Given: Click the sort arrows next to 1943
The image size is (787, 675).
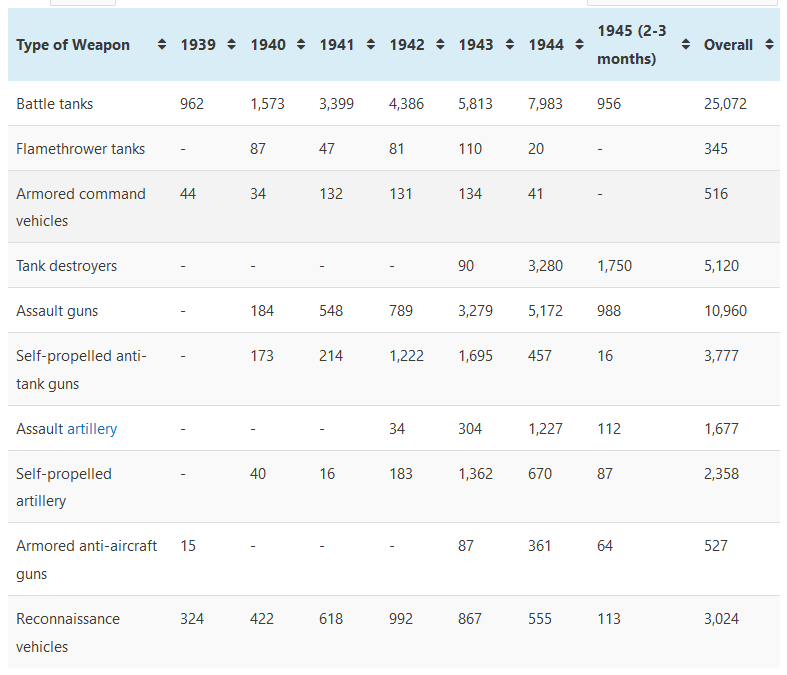Looking at the screenshot, I should tap(509, 45).
